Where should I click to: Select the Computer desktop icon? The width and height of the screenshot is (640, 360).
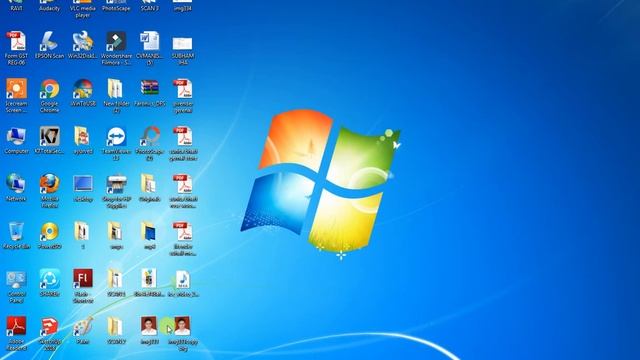[16, 136]
